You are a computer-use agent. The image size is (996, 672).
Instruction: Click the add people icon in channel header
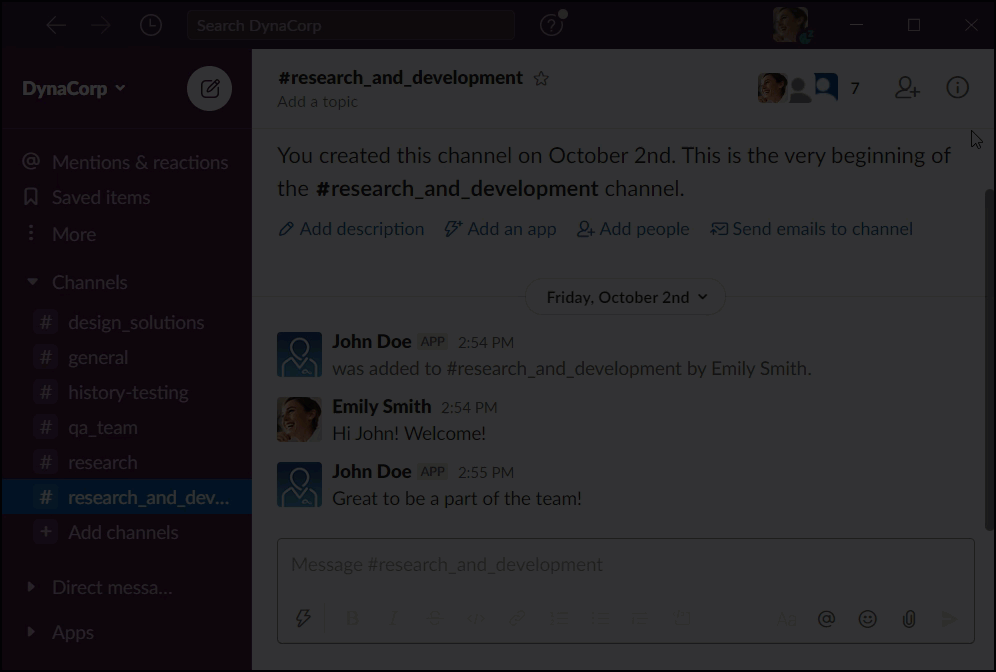pos(907,88)
